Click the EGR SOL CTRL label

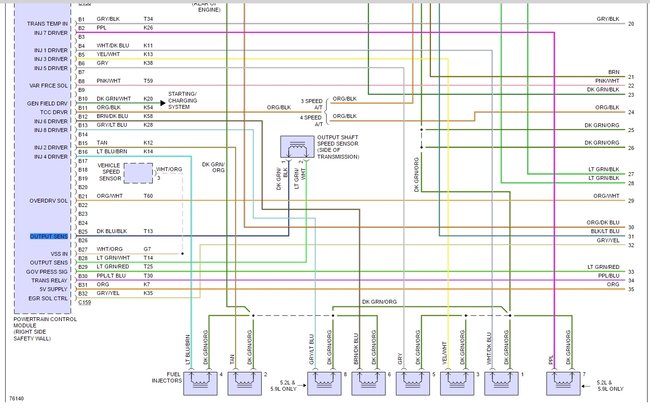48,298
